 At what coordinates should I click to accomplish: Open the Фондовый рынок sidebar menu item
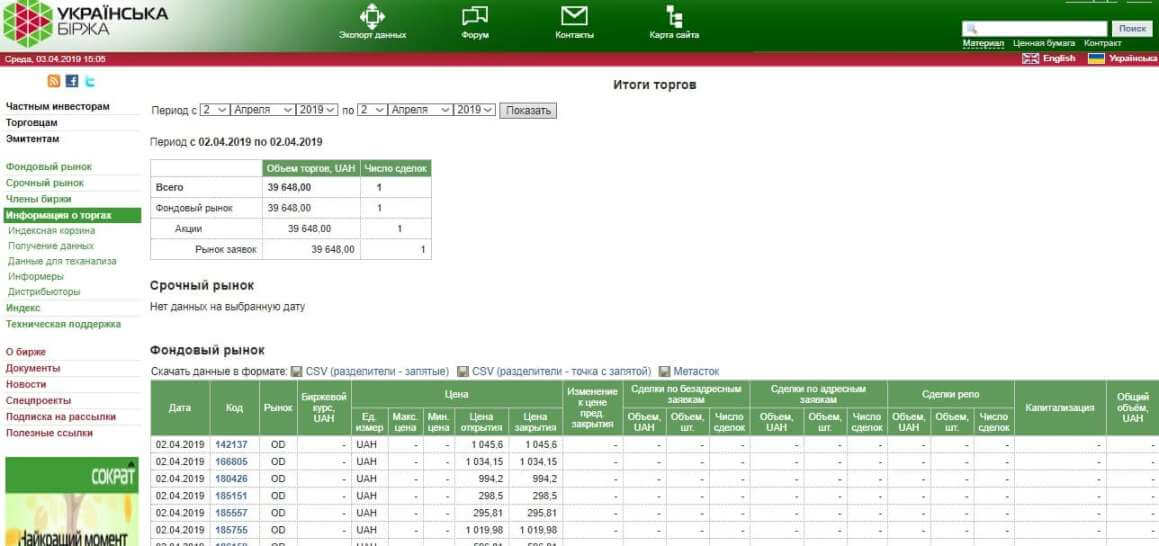pyautogui.click(x=48, y=167)
